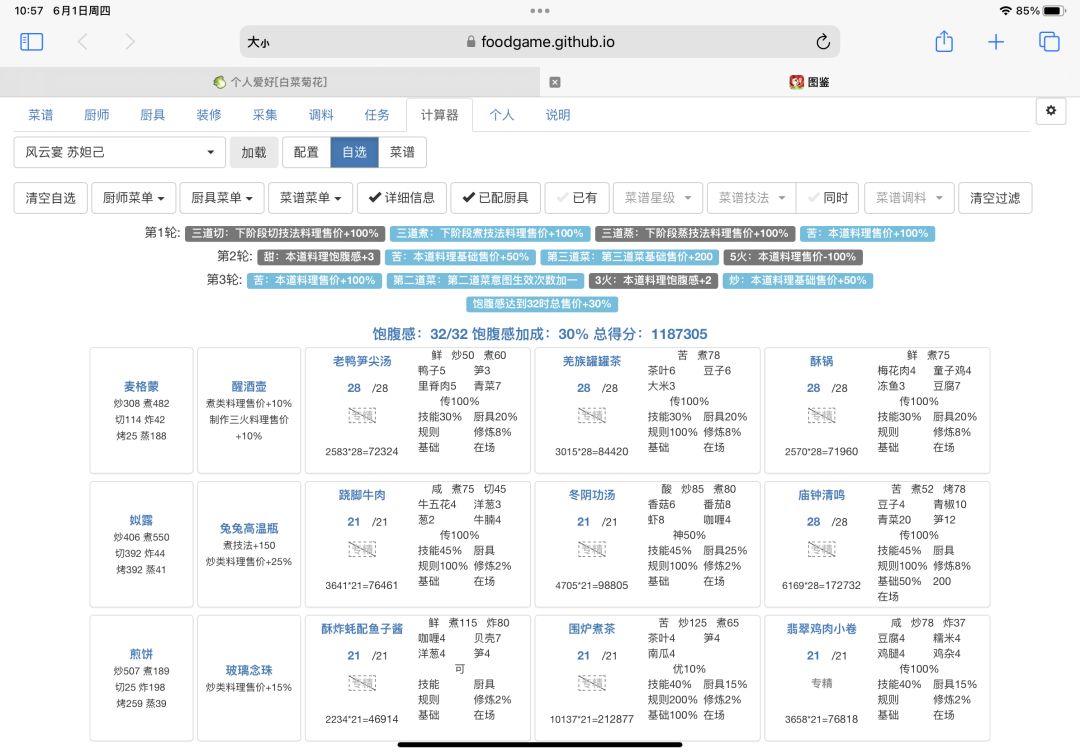Go back with the left arrow icon
This screenshot has width=1080, height=754.
point(83,42)
